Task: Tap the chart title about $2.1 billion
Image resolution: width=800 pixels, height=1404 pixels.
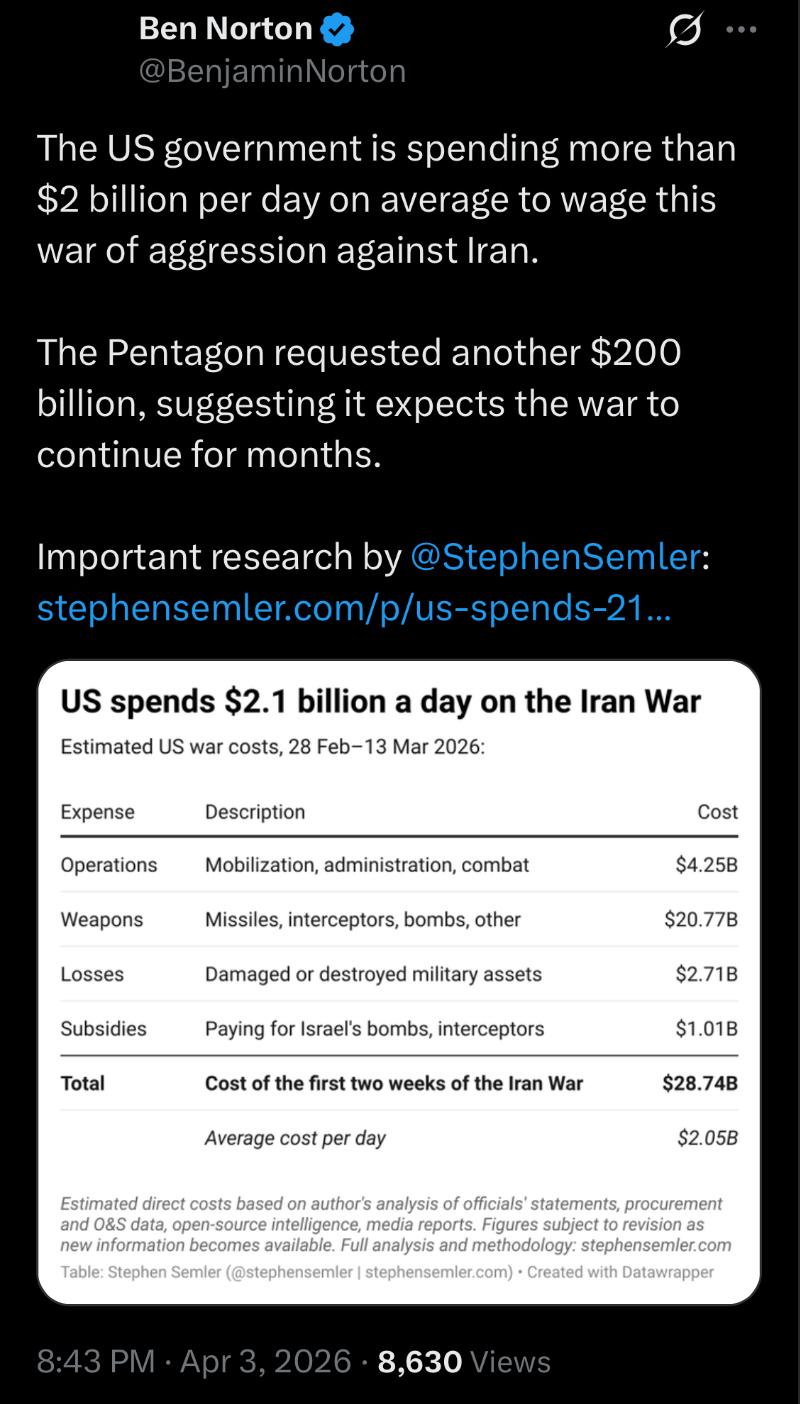Action: [381, 701]
